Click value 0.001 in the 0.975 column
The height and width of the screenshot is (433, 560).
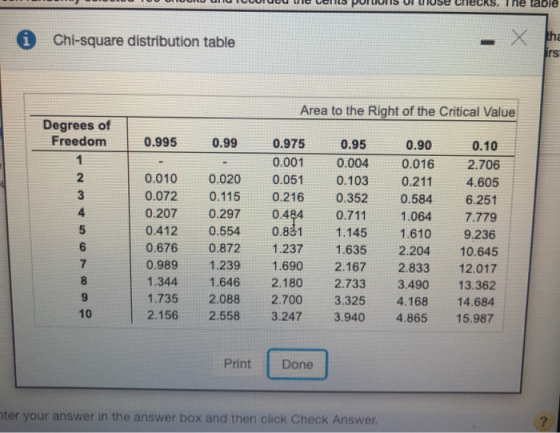click(x=288, y=163)
